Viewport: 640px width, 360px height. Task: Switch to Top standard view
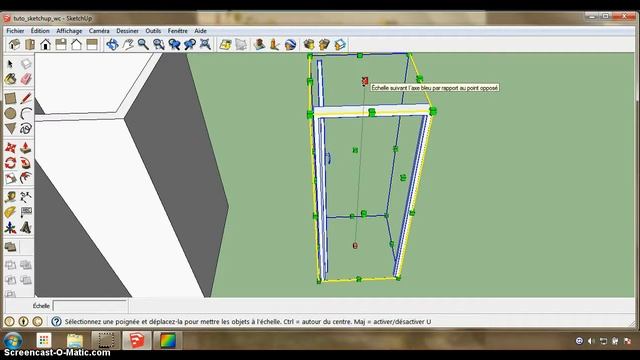tap(30, 44)
